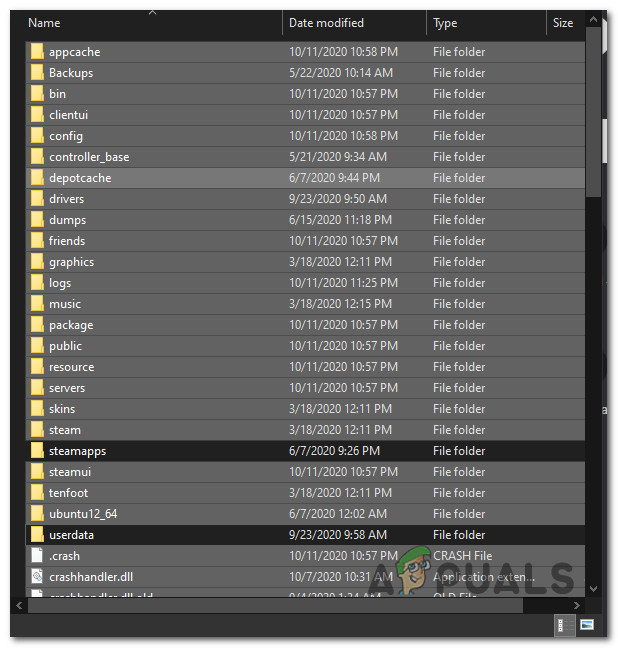
Task: Click the horizontal scrollbar thumb
Action: 275,605
